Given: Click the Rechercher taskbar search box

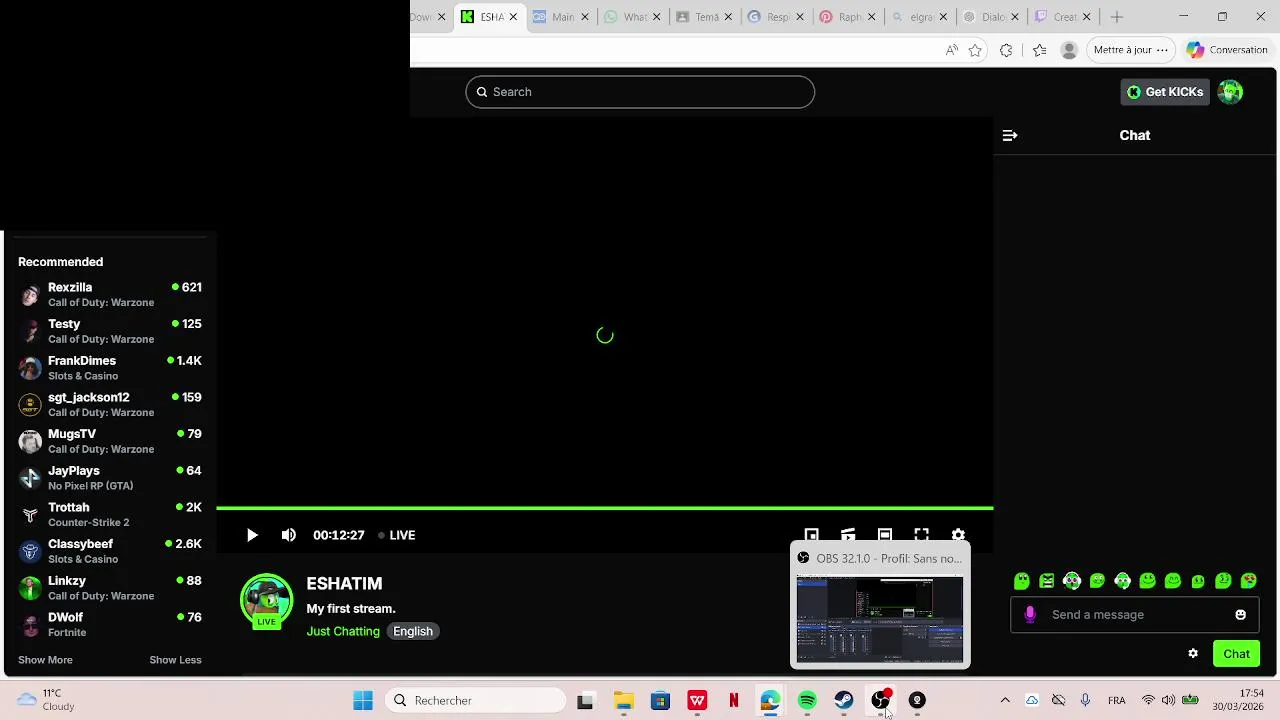Looking at the screenshot, I should pyautogui.click(x=475, y=701).
